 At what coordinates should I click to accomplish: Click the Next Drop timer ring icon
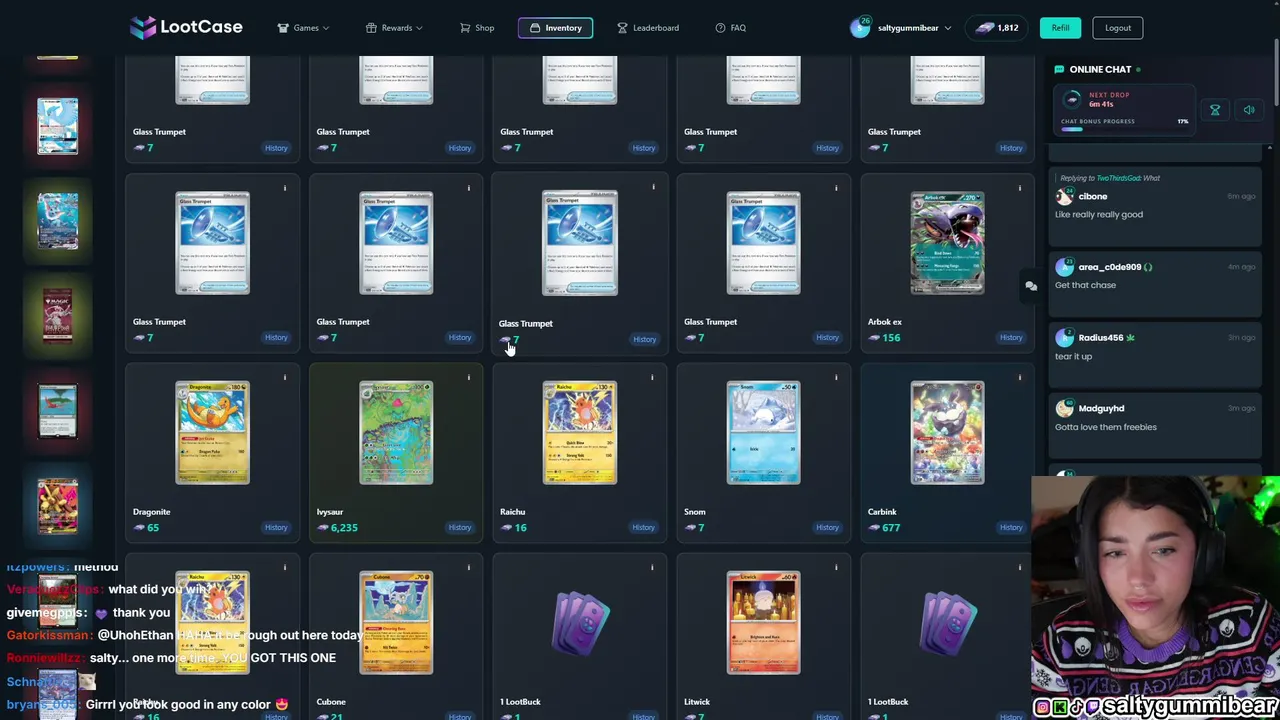point(1072,99)
